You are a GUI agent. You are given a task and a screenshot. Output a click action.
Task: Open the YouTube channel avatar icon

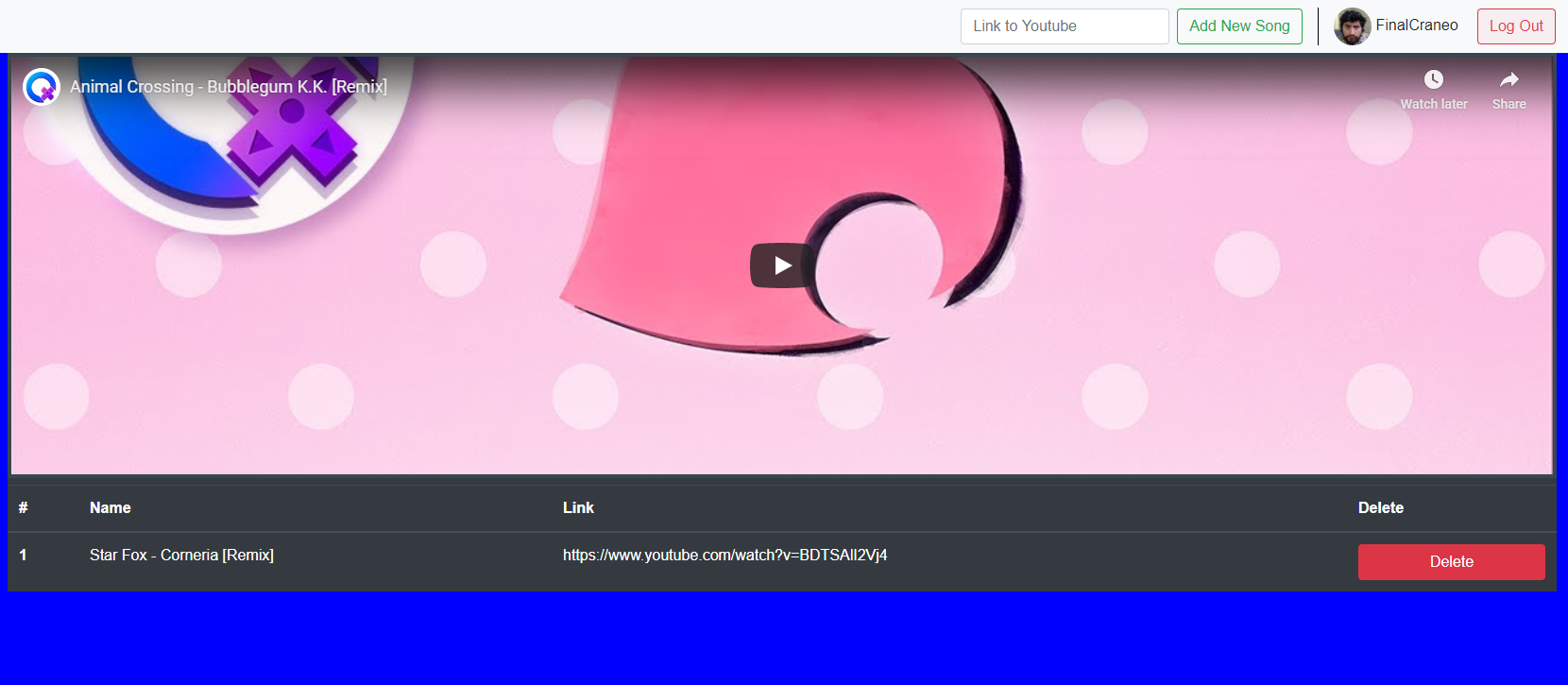coord(42,87)
